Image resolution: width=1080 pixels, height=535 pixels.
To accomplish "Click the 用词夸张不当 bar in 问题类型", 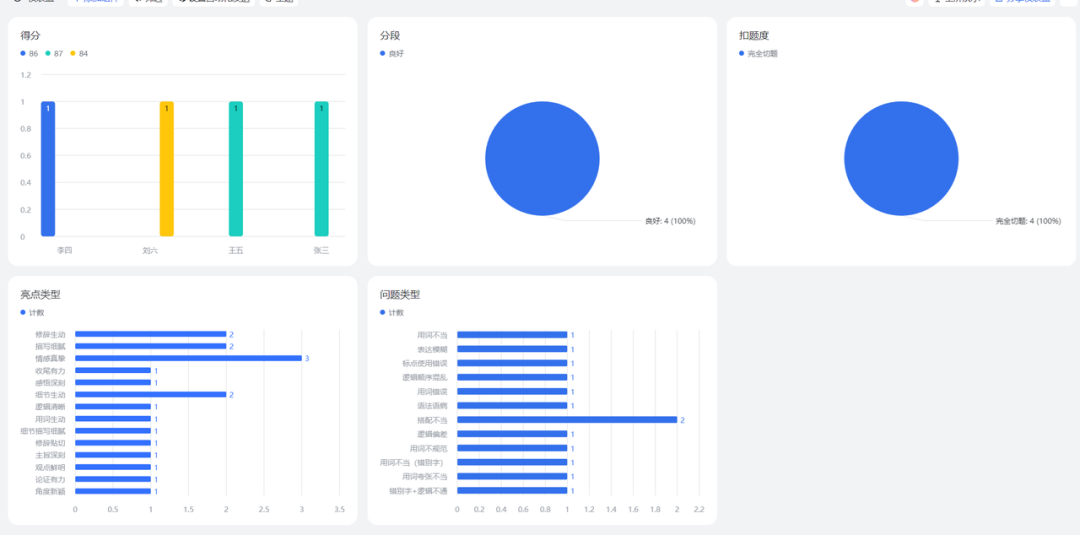I will tap(512, 476).
